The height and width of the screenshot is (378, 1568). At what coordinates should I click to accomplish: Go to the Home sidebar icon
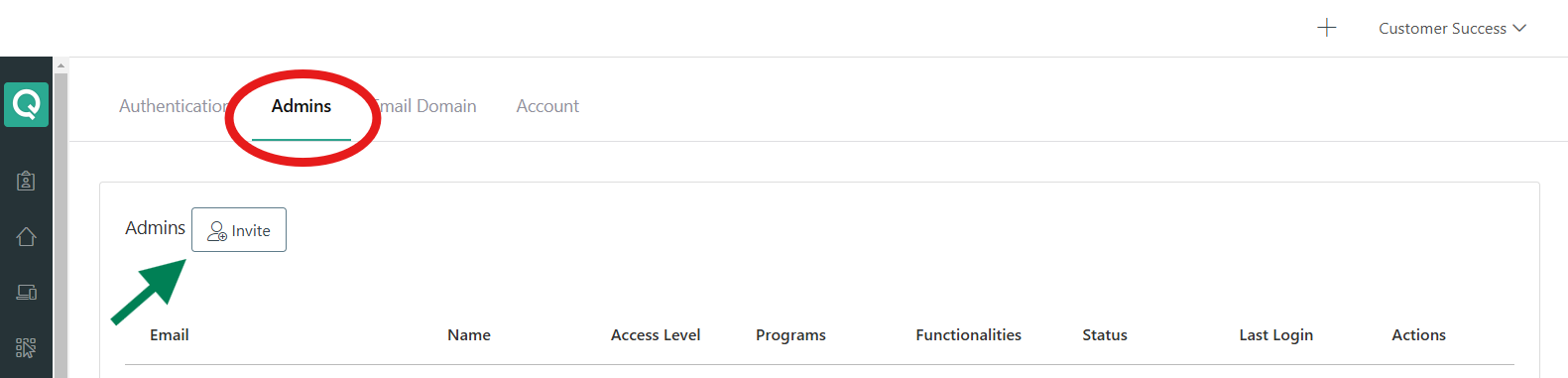click(x=26, y=236)
